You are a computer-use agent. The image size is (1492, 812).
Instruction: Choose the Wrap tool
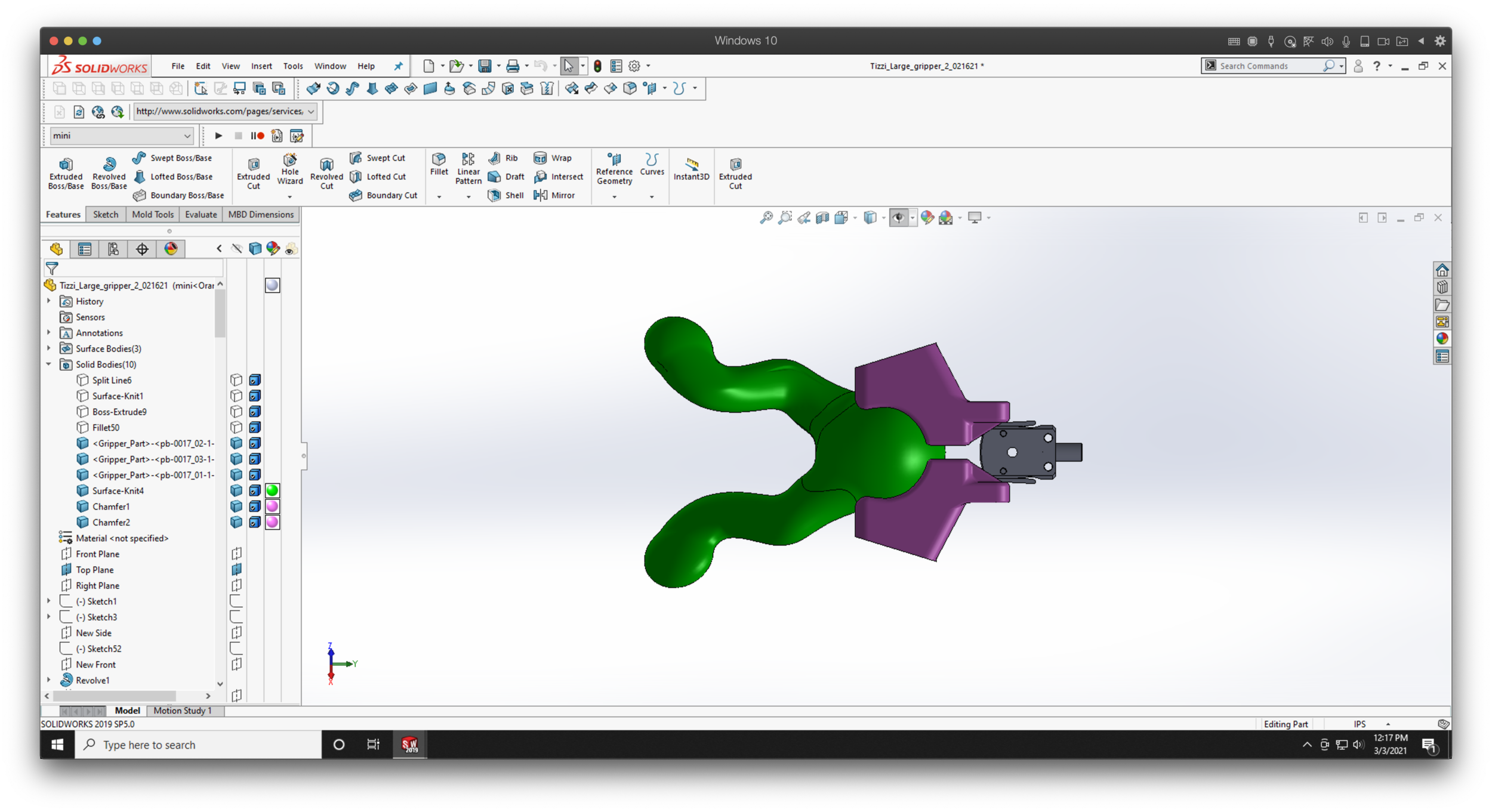tap(553, 158)
